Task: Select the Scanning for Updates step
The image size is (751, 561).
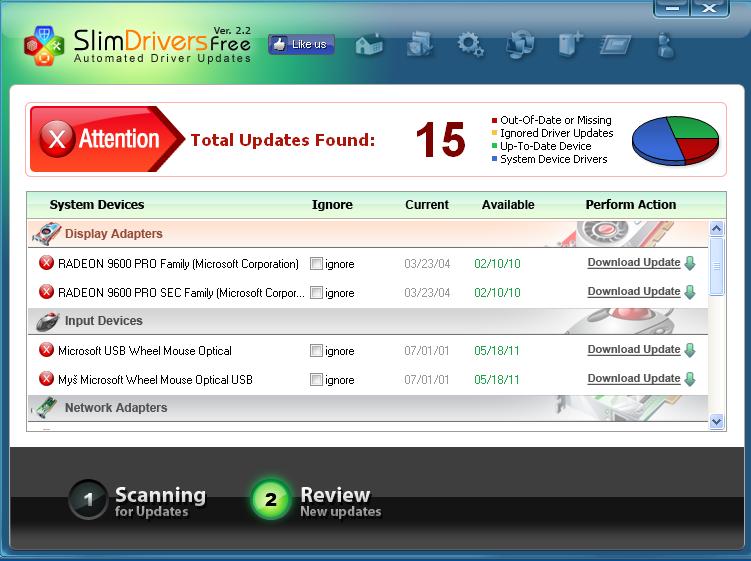Action: [138, 500]
